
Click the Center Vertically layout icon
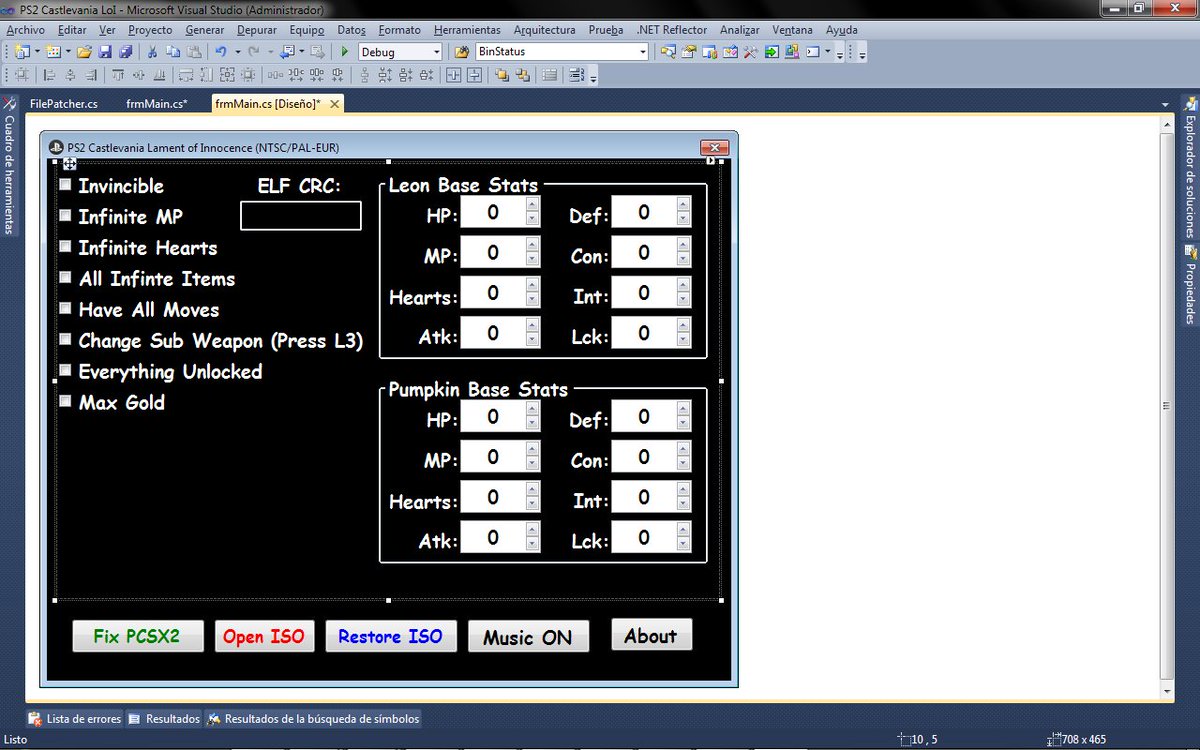[x=474, y=75]
